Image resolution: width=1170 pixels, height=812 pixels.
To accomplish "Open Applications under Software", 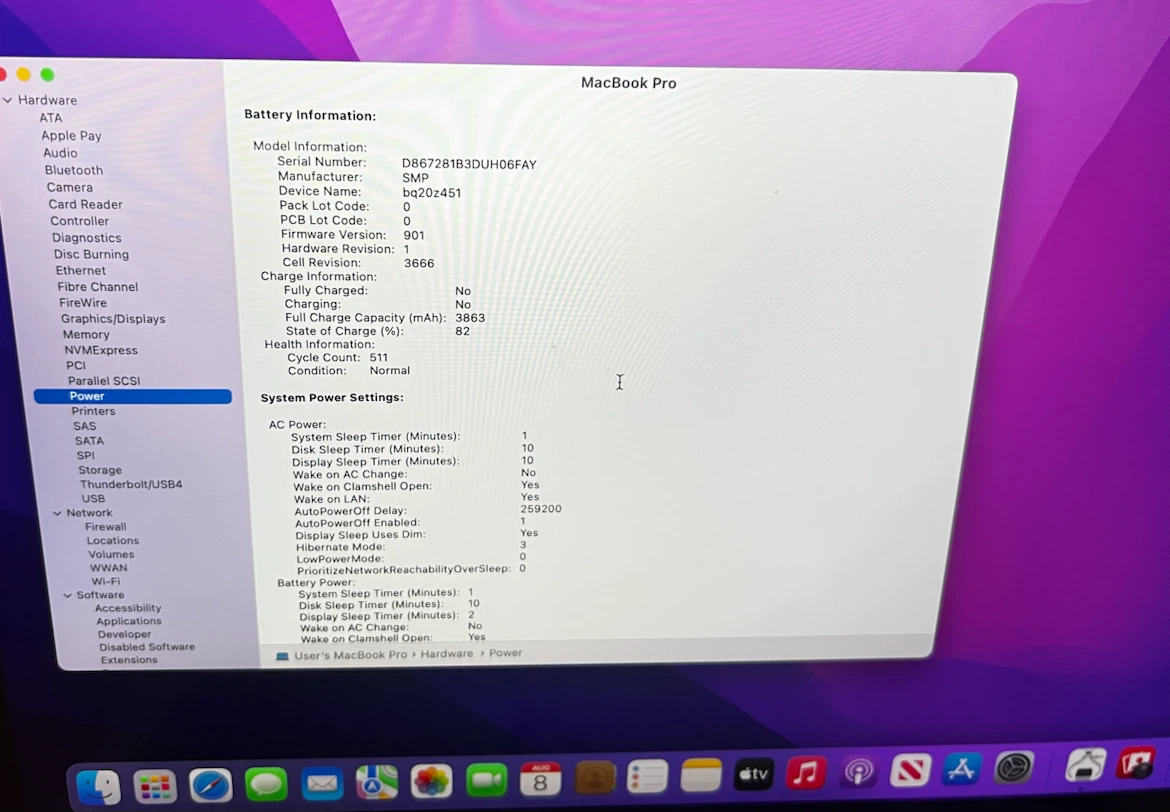I will [x=128, y=621].
